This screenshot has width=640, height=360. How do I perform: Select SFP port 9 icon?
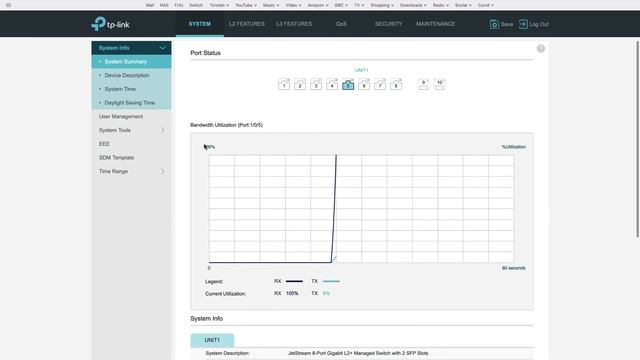(x=423, y=84)
